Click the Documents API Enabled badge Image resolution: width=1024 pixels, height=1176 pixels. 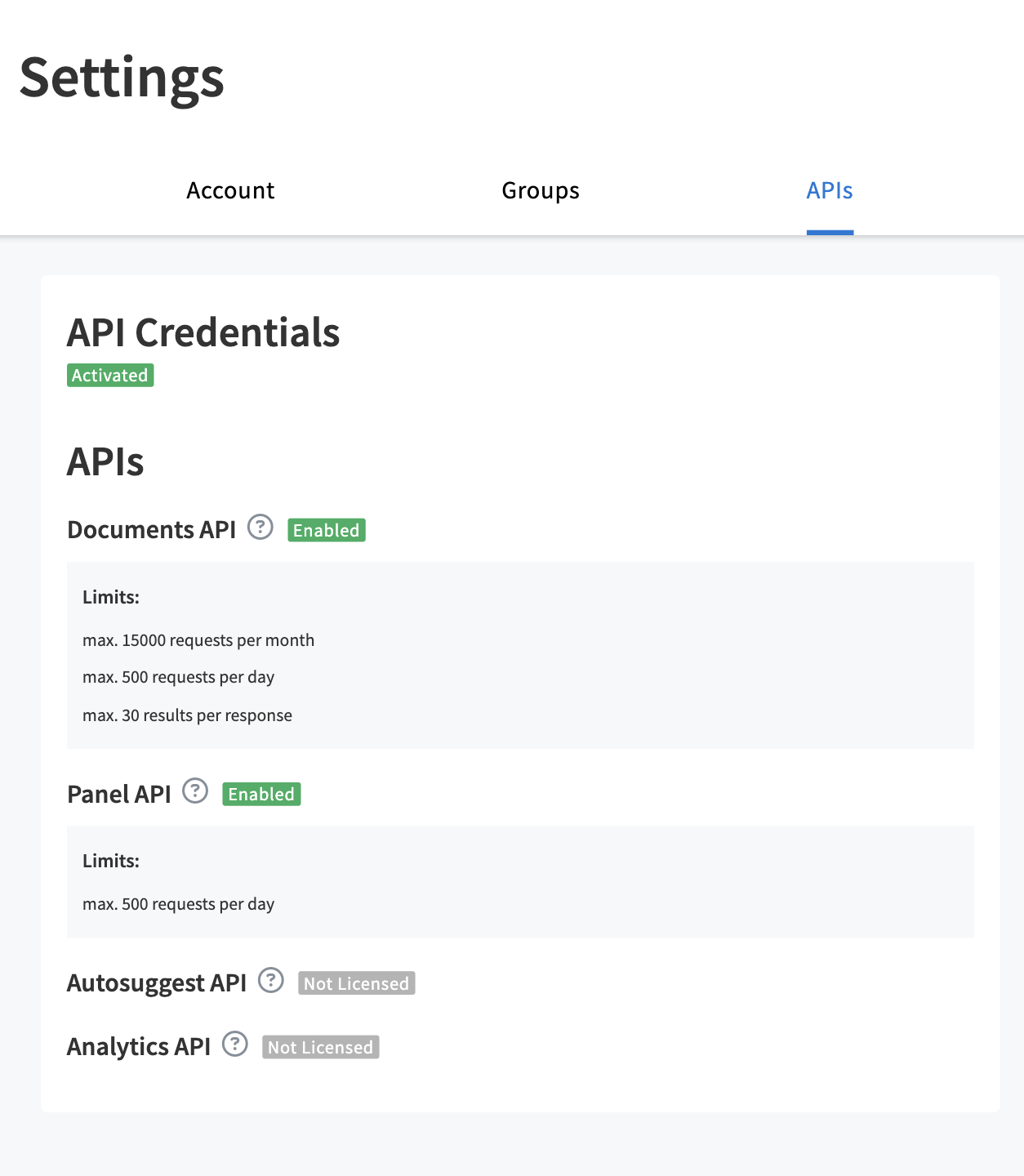327,531
